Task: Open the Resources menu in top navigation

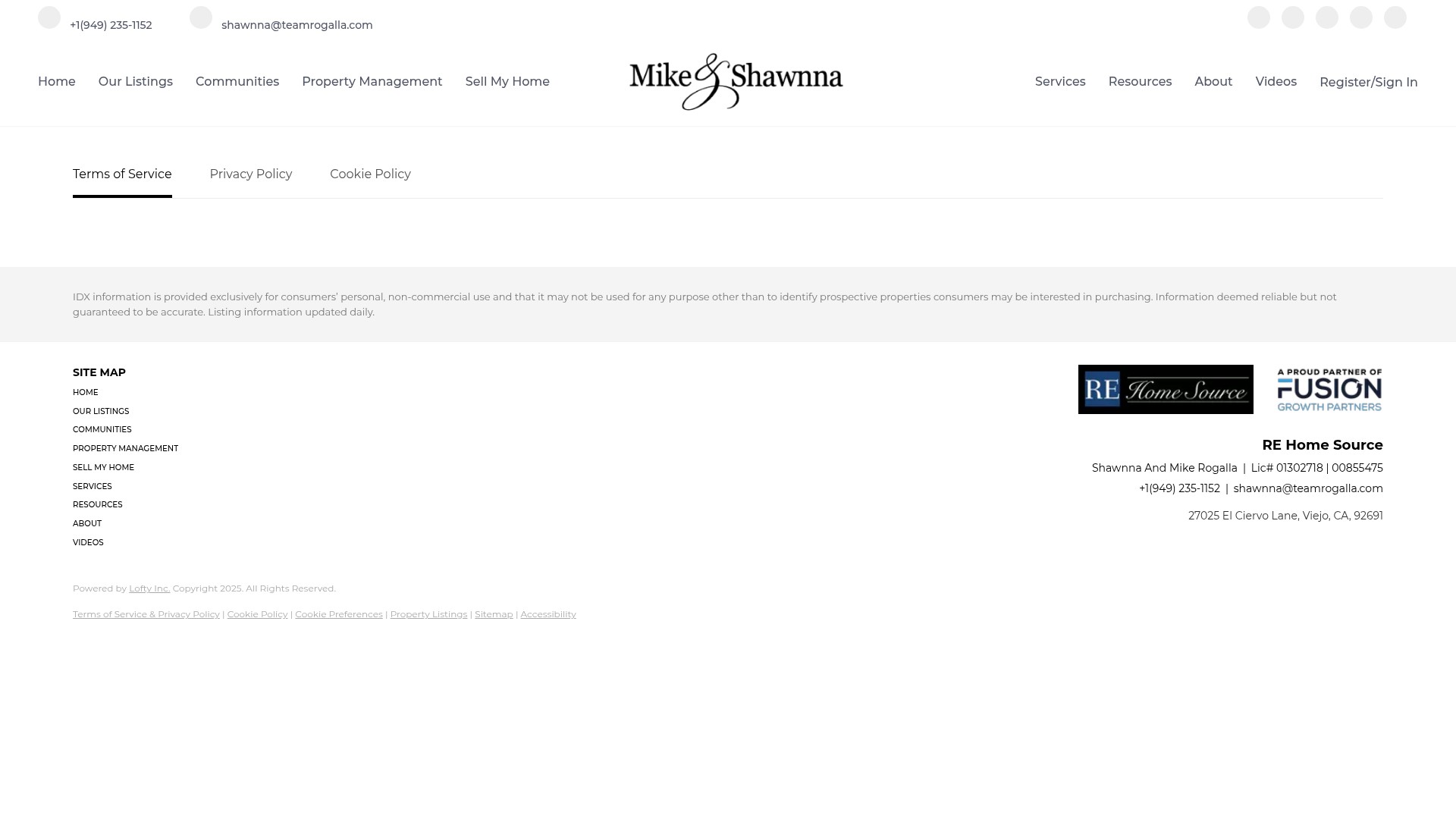Action: (x=1140, y=82)
